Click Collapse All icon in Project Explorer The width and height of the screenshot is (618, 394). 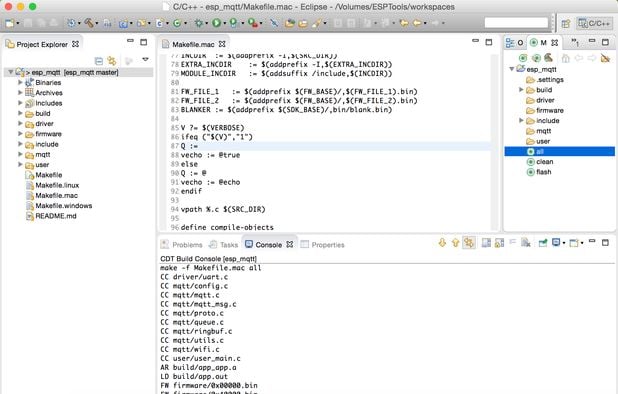(99, 61)
